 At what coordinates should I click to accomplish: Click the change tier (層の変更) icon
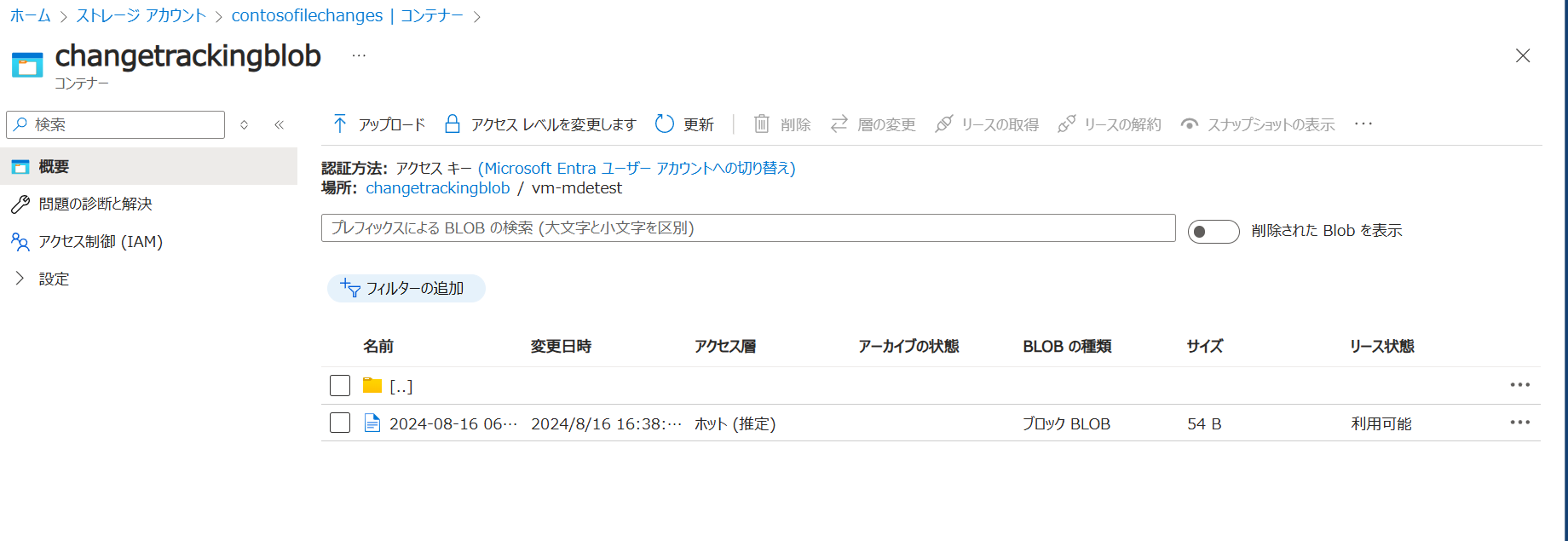coord(839,124)
